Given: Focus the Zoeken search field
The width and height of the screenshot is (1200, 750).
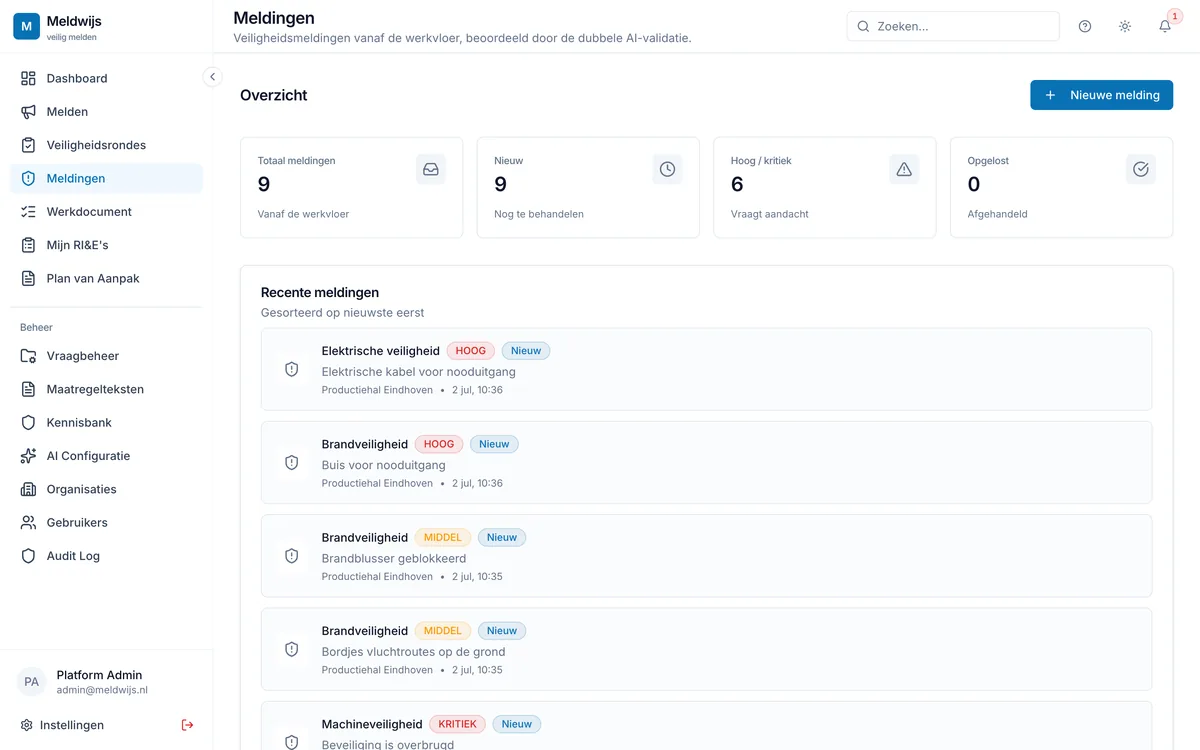Looking at the screenshot, I should pyautogui.click(x=953, y=26).
